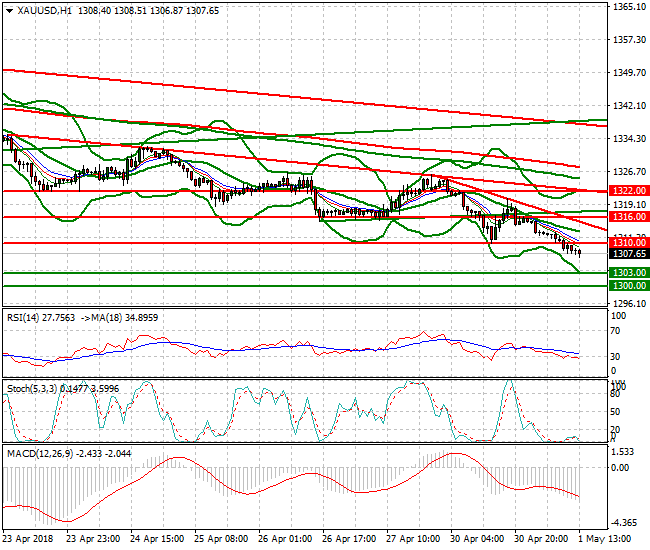Viewport: 650px width, 550px height.
Task: Click the 24 Apr 15:00 time axis label
Action: [x=157, y=539]
